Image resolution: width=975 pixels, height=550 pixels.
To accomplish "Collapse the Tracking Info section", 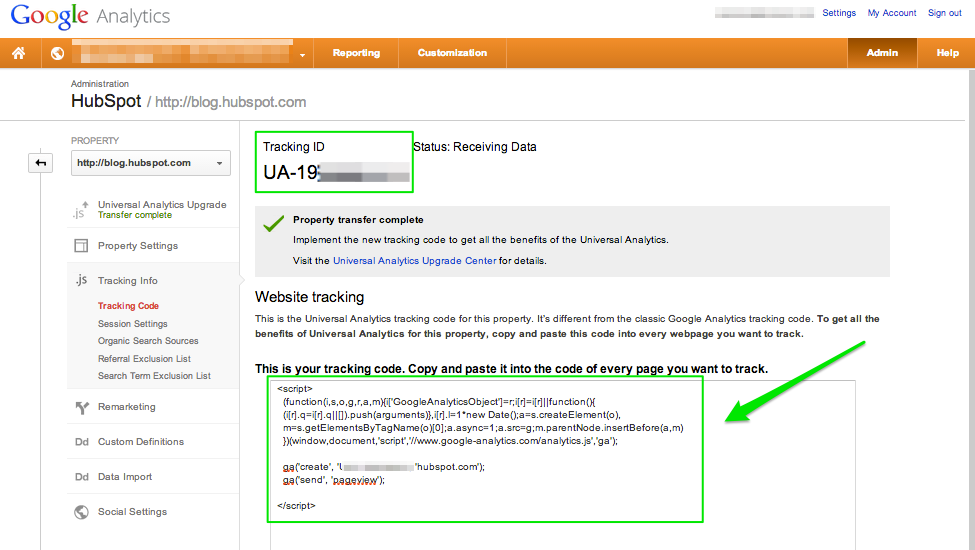I will click(127, 281).
